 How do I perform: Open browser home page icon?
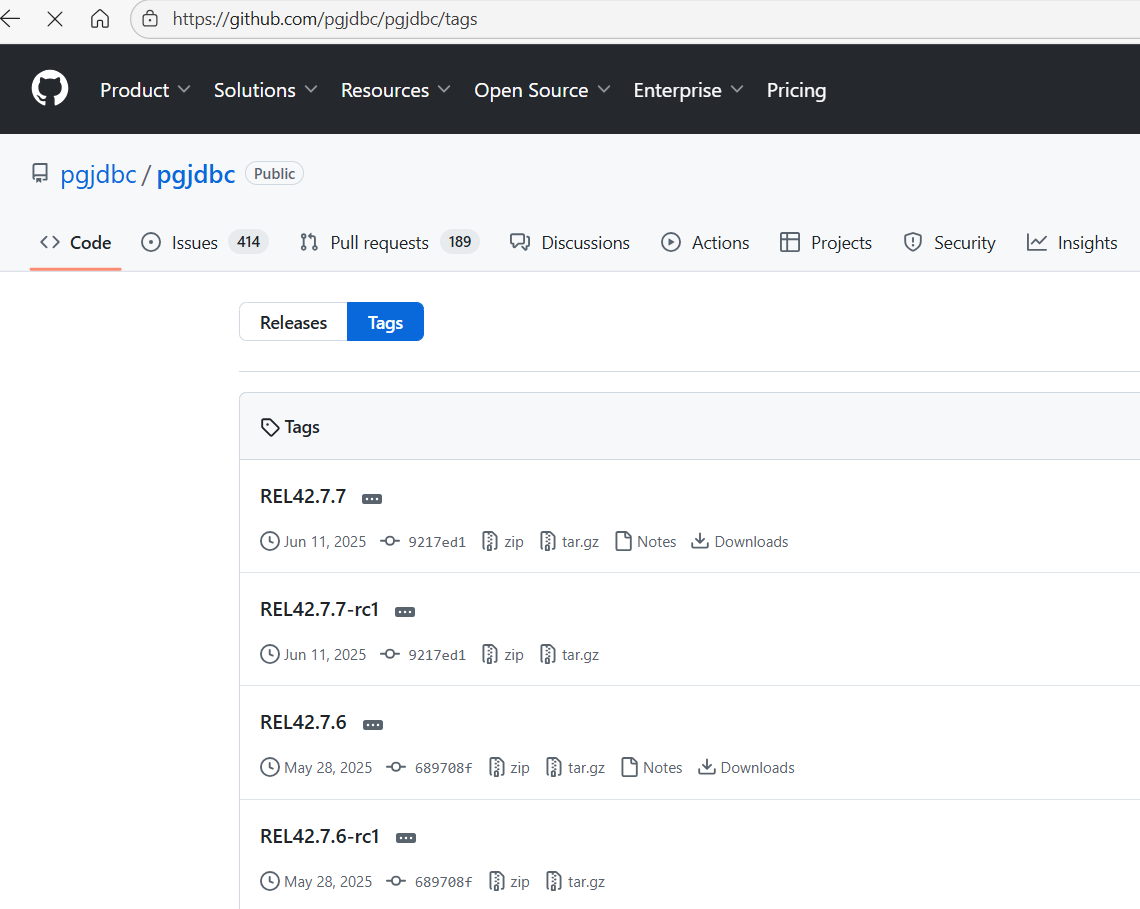click(100, 19)
